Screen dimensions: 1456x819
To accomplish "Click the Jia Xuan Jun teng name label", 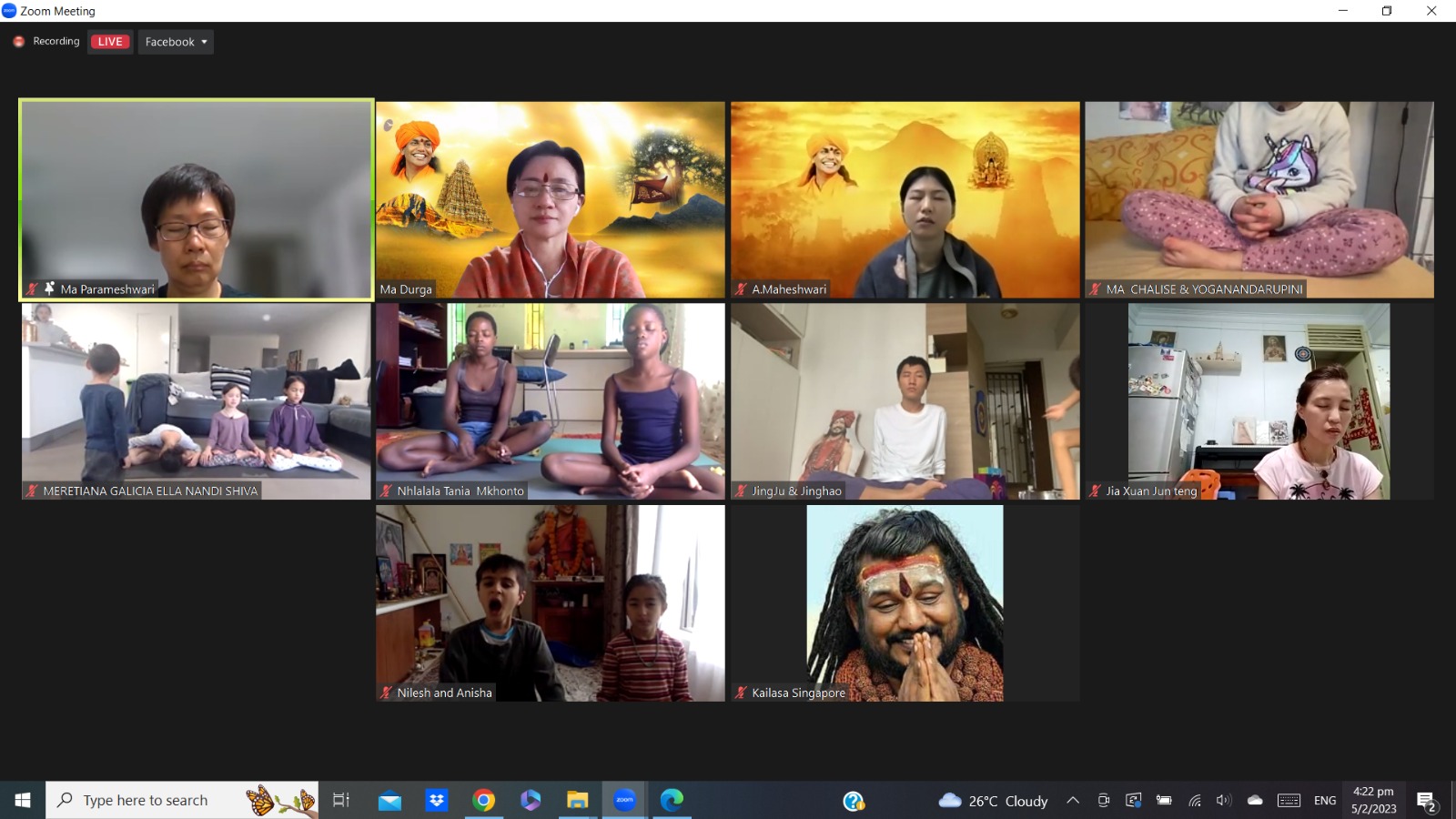I will [x=1150, y=491].
